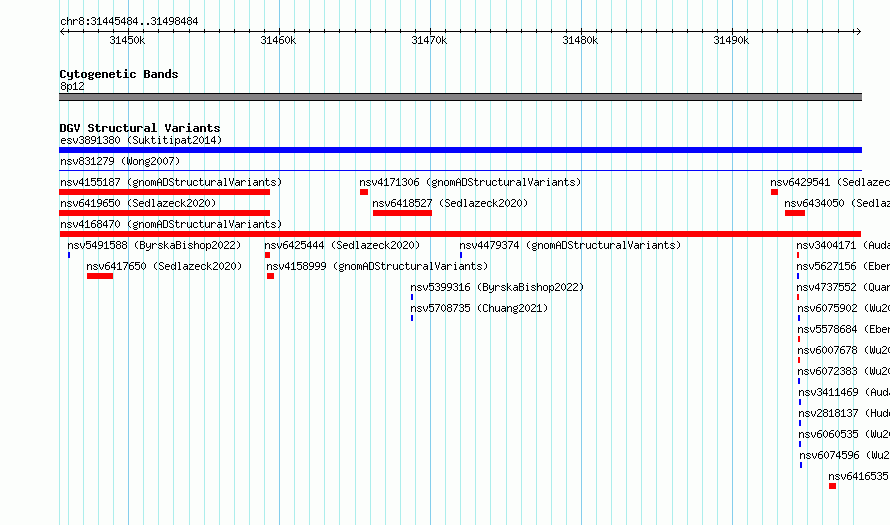
Task: Click the 31470k ruler tick label
Action: (x=429, y=40)
